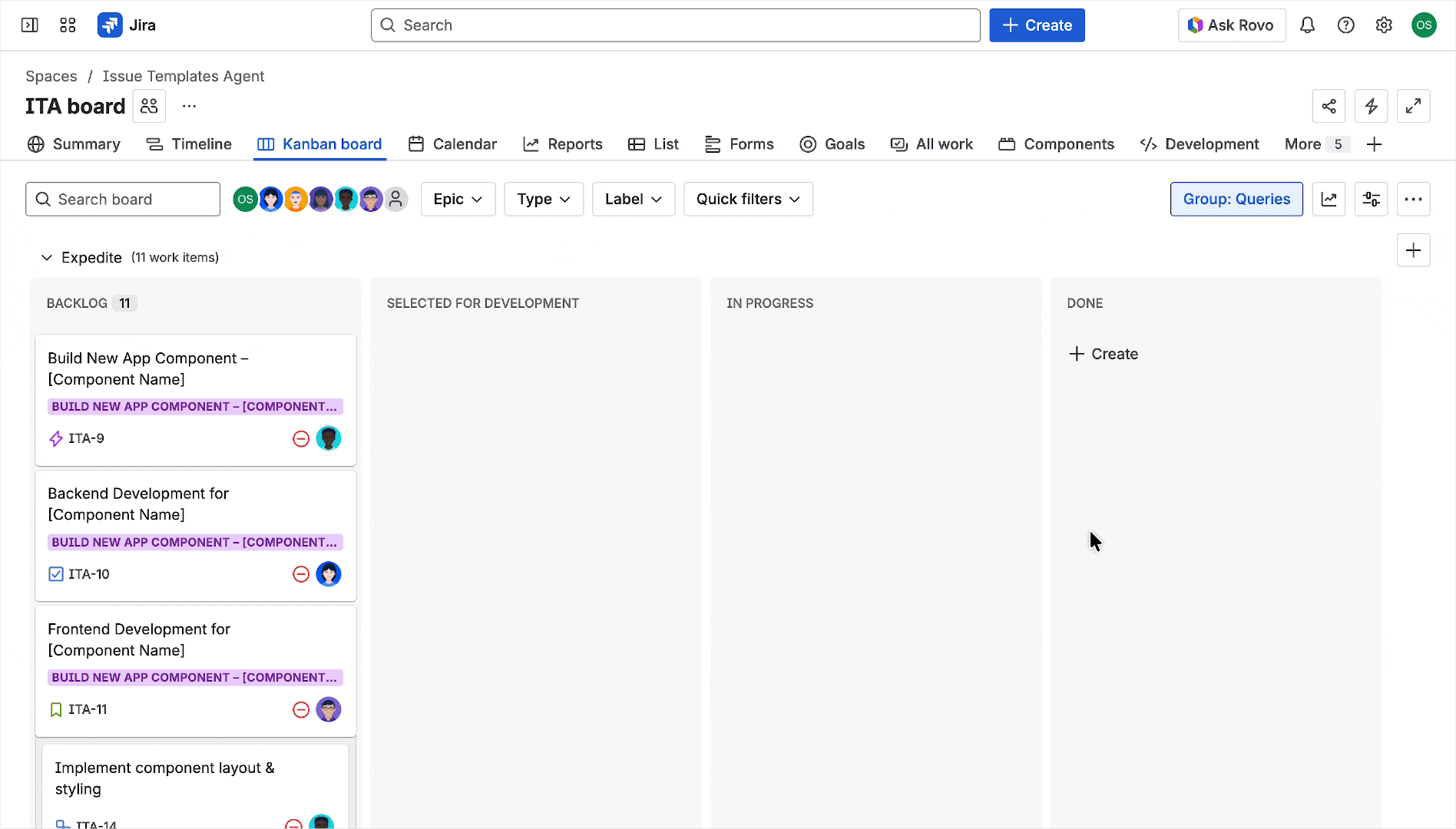The image size is (1456, 829).
Task: Click the Search board input field
Action: pyautogui.click(x=123, y=200)
